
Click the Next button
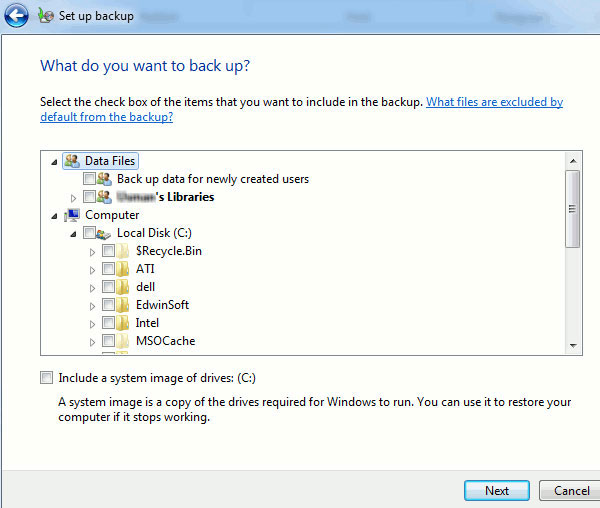tap(497, 491)
